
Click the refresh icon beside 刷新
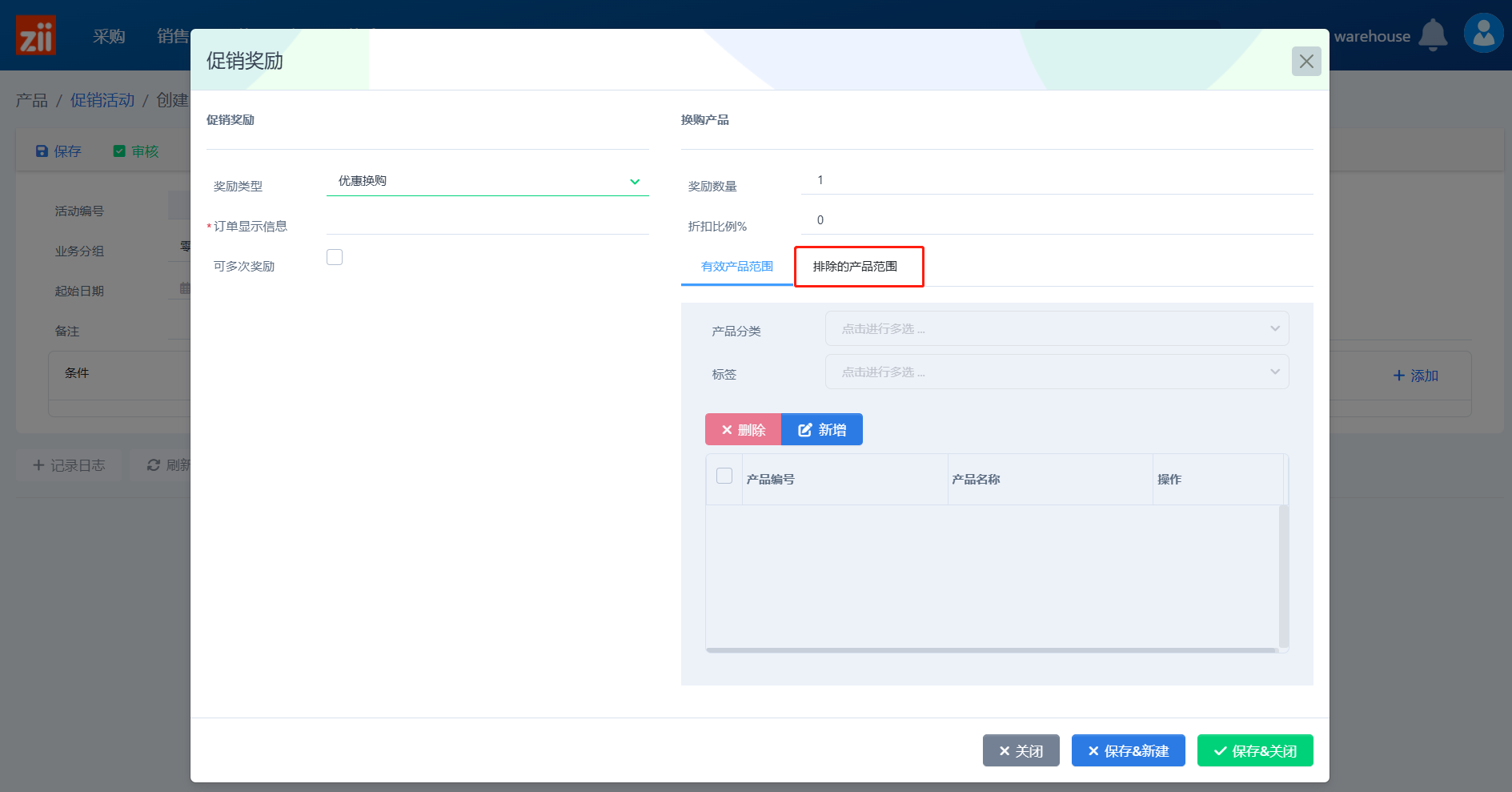pyautogui.click(x=154, y=465)
